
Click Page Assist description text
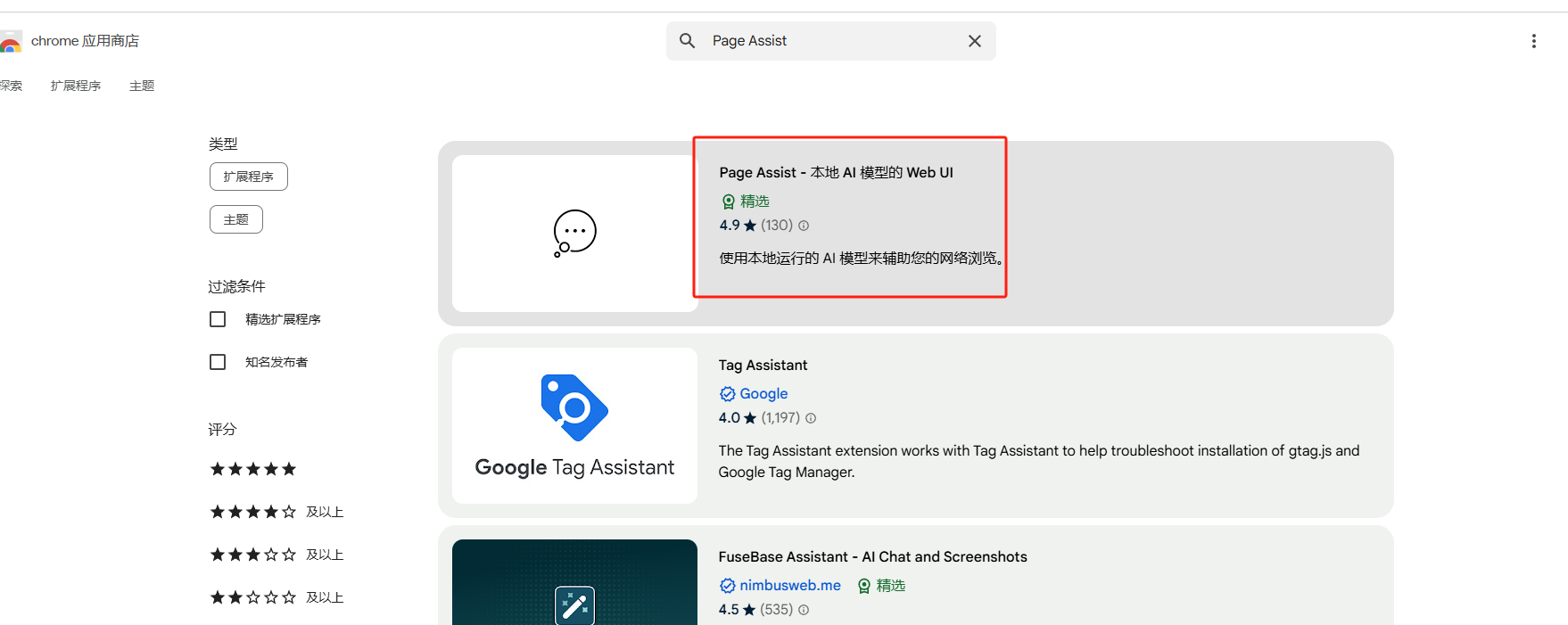point(862,259)
